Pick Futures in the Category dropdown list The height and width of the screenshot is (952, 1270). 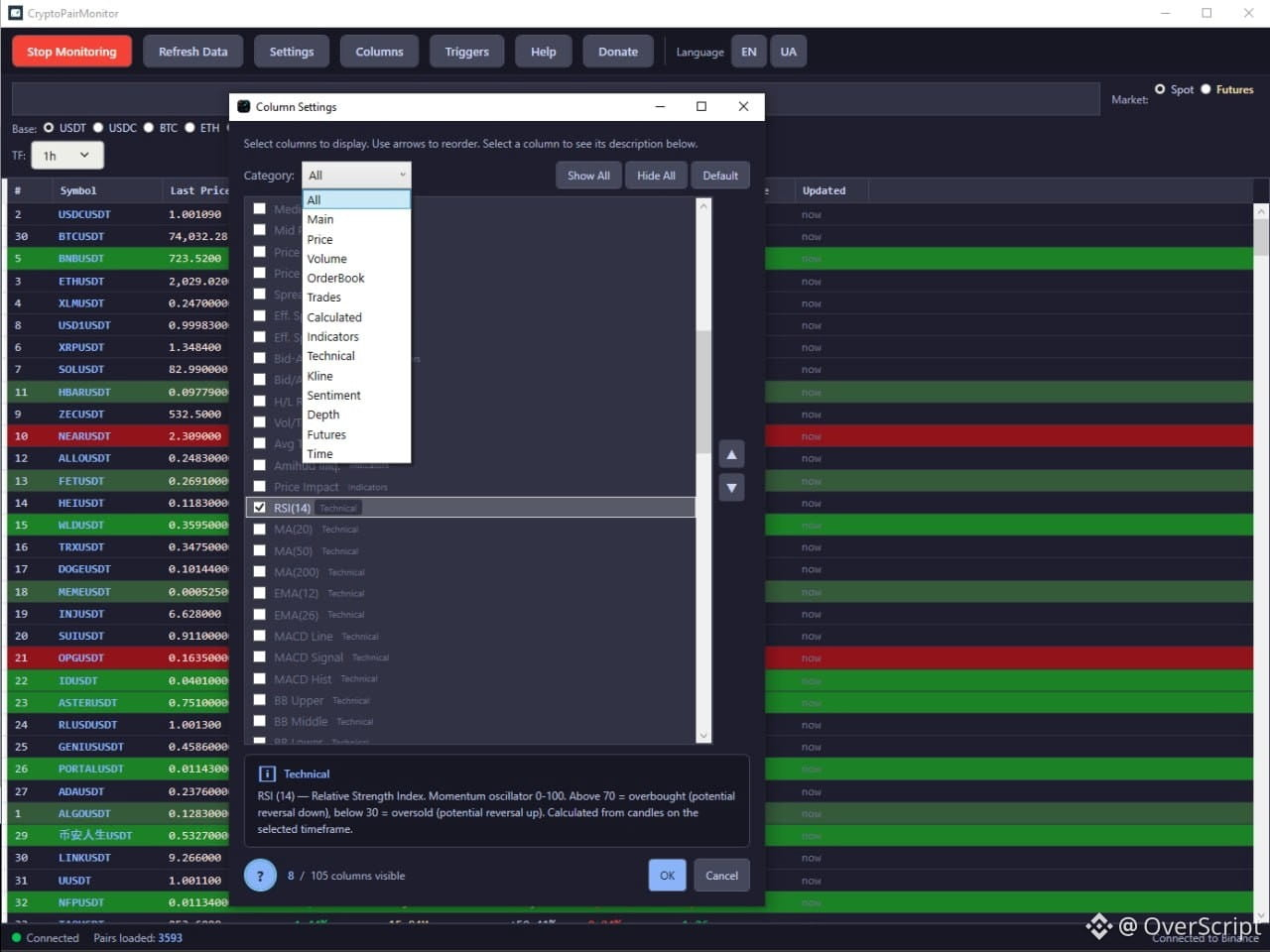[357, 434]
